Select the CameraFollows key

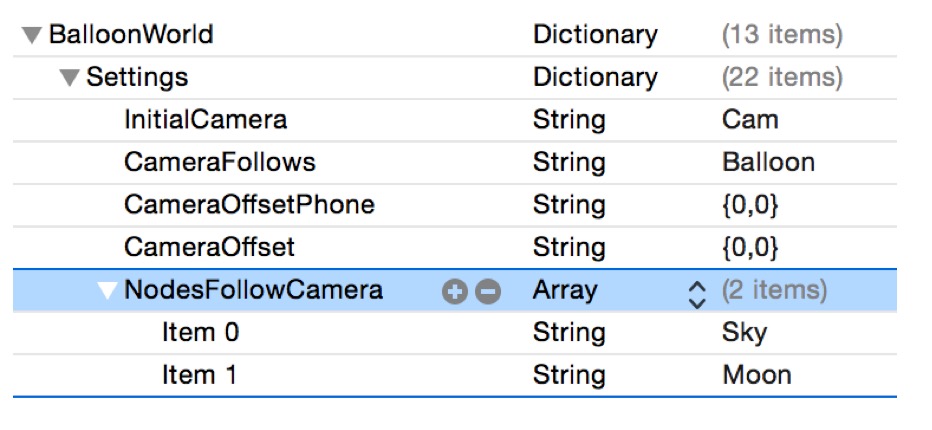[x=219, y=163]
